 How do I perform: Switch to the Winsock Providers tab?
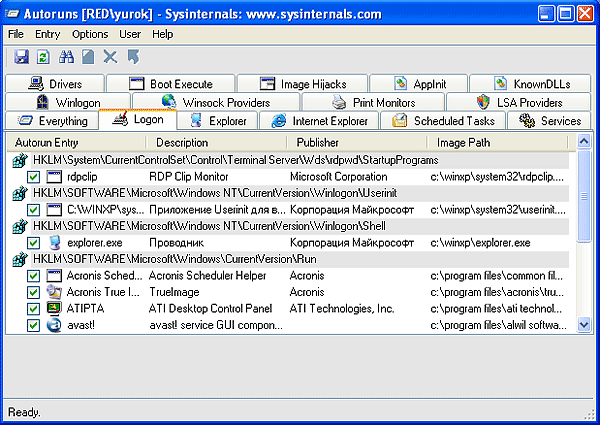click(x=216, y=103)
